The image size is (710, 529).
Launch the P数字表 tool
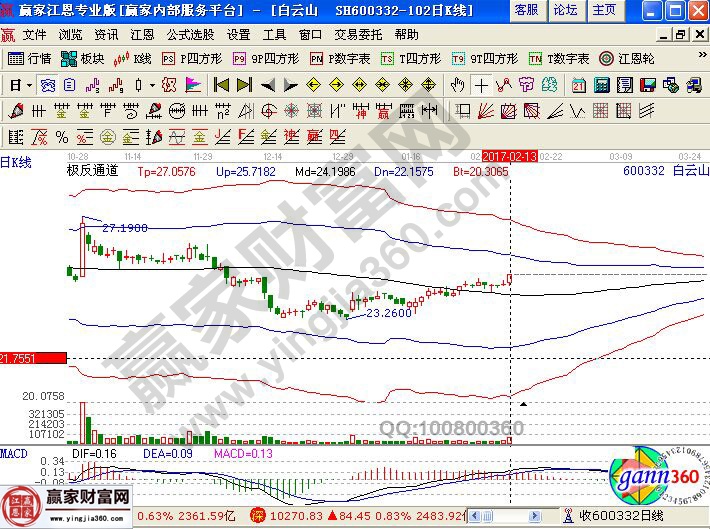coord(339,58)
